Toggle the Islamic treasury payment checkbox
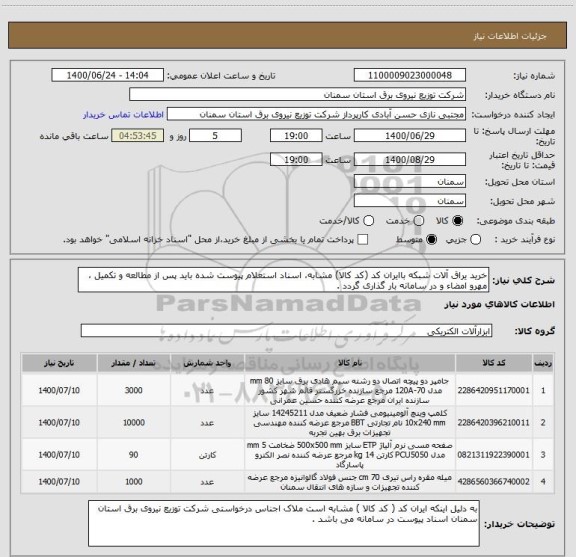576x557 pixels. (x=363, y=240)
